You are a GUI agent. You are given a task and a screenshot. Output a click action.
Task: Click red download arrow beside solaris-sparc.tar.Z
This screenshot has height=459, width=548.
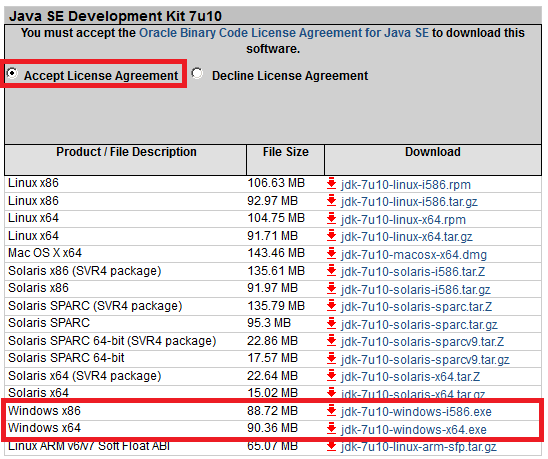[331, 306]
